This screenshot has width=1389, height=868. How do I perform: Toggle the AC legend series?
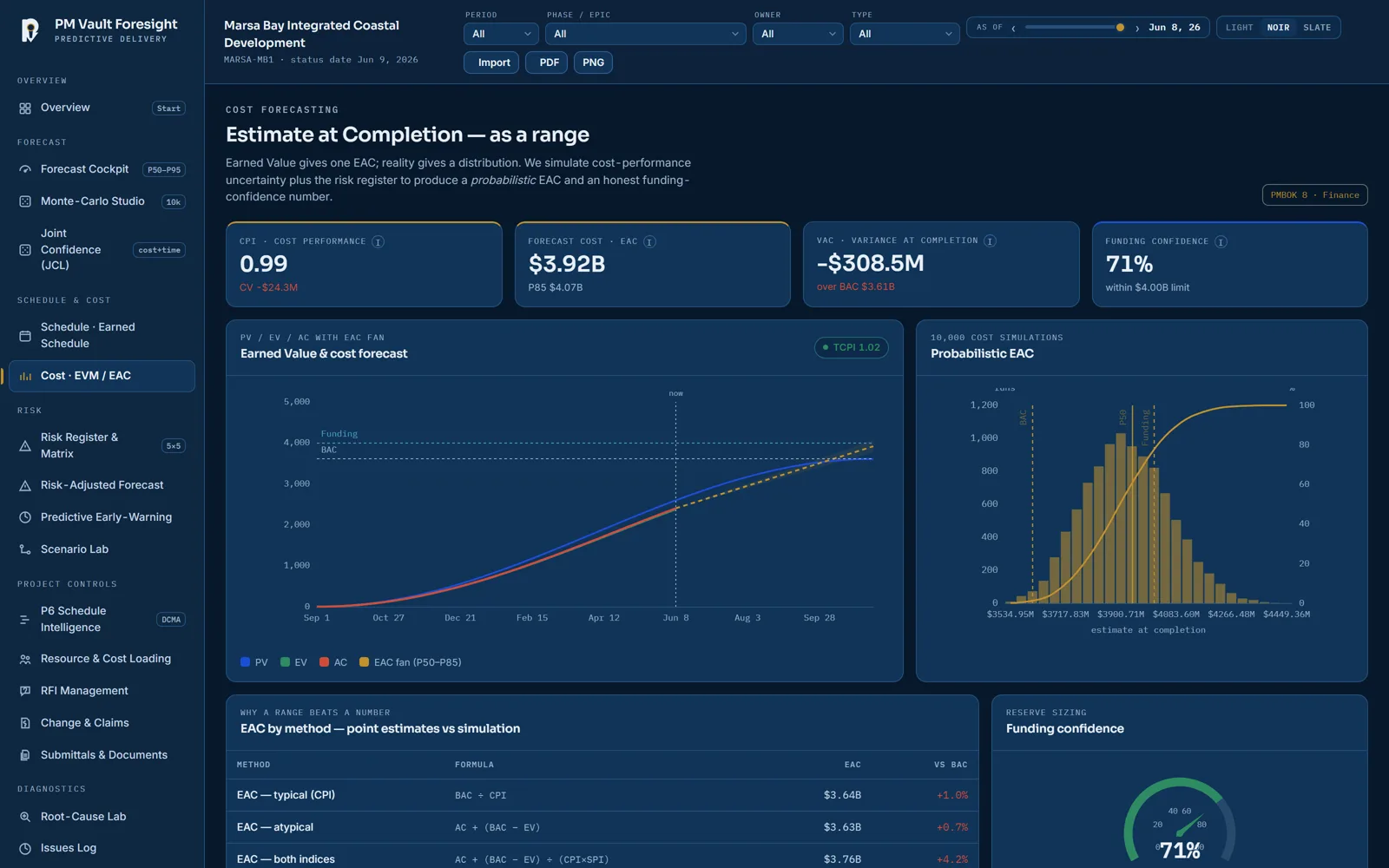tap(333, 662)
